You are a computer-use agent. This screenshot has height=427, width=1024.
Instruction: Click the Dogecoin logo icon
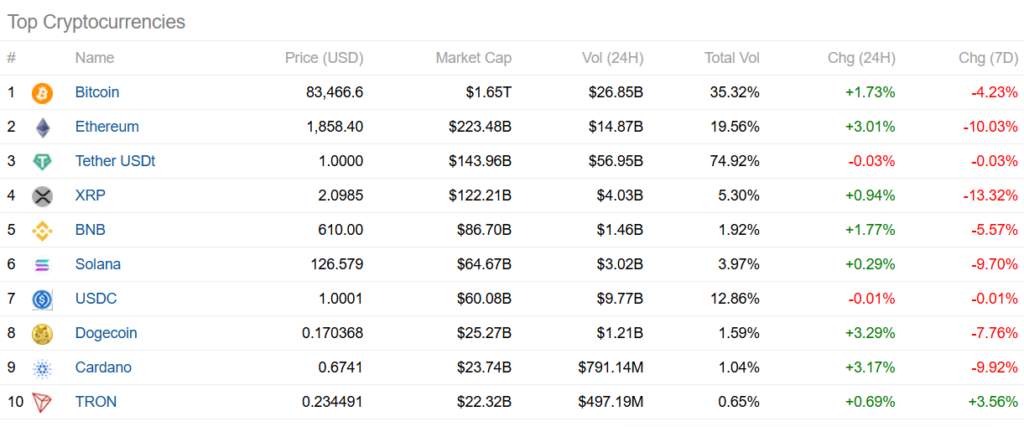pos(42,334)
